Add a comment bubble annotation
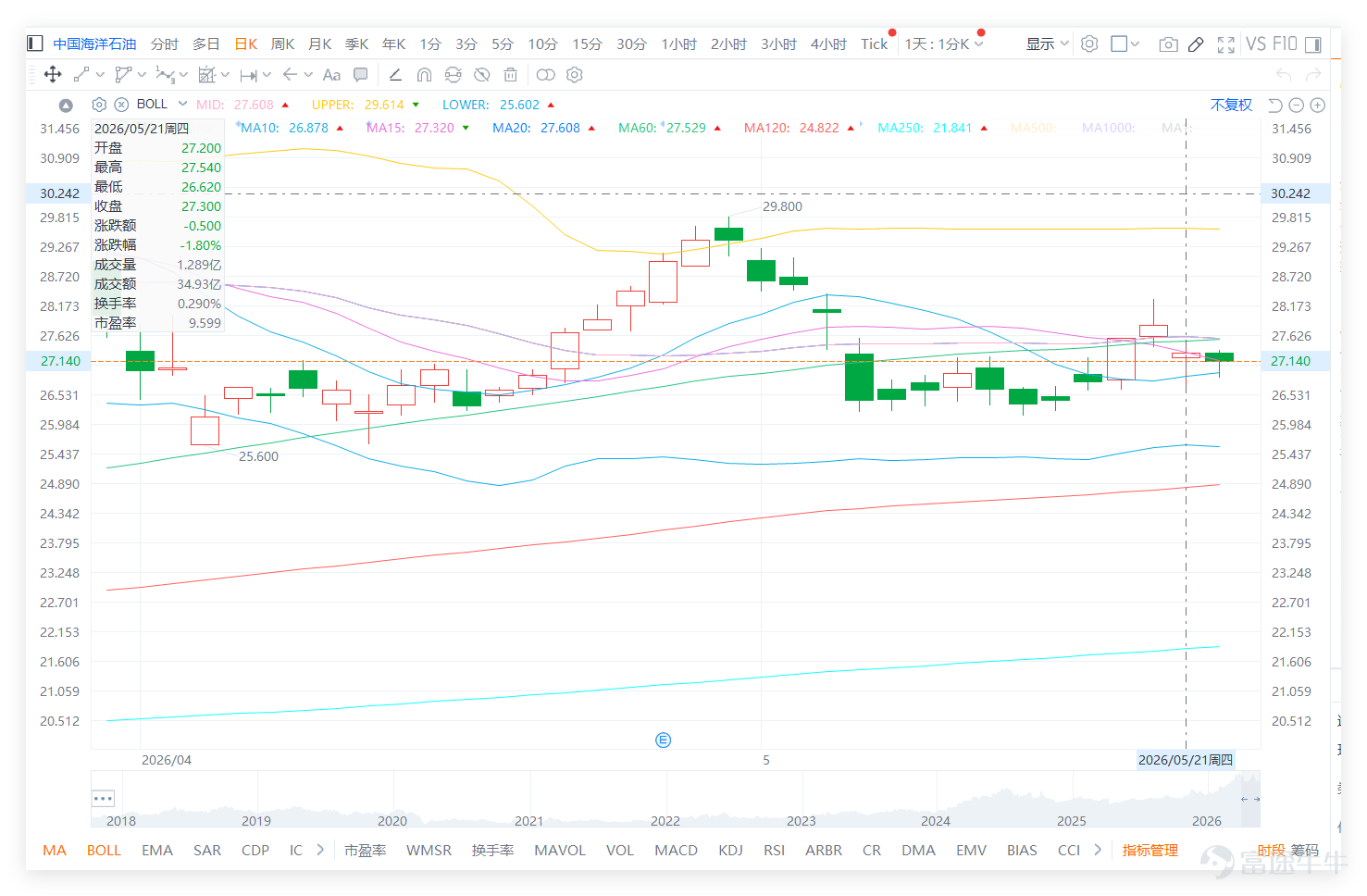The image size is (1367, 896). click(361, 75)
